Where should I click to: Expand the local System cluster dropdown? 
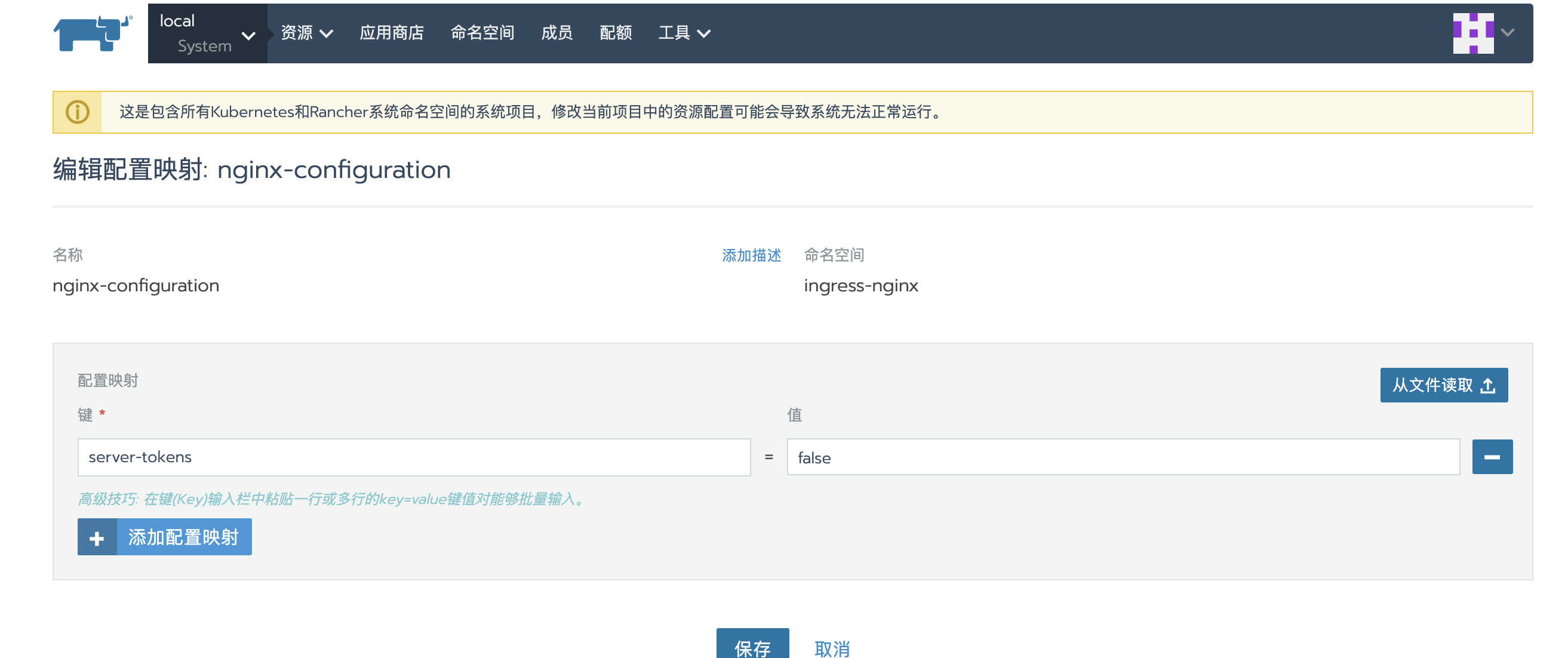point(207,33)
